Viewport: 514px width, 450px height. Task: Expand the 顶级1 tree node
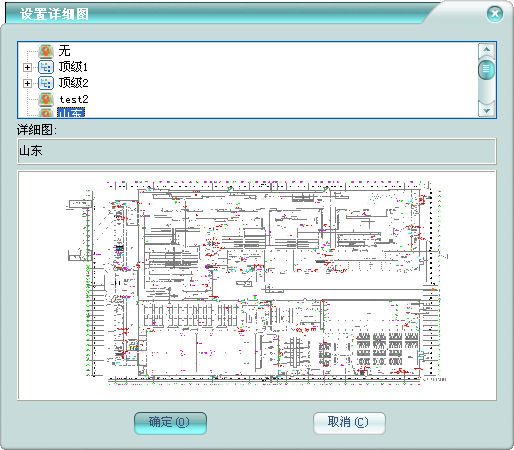click(x=27, y=67)
